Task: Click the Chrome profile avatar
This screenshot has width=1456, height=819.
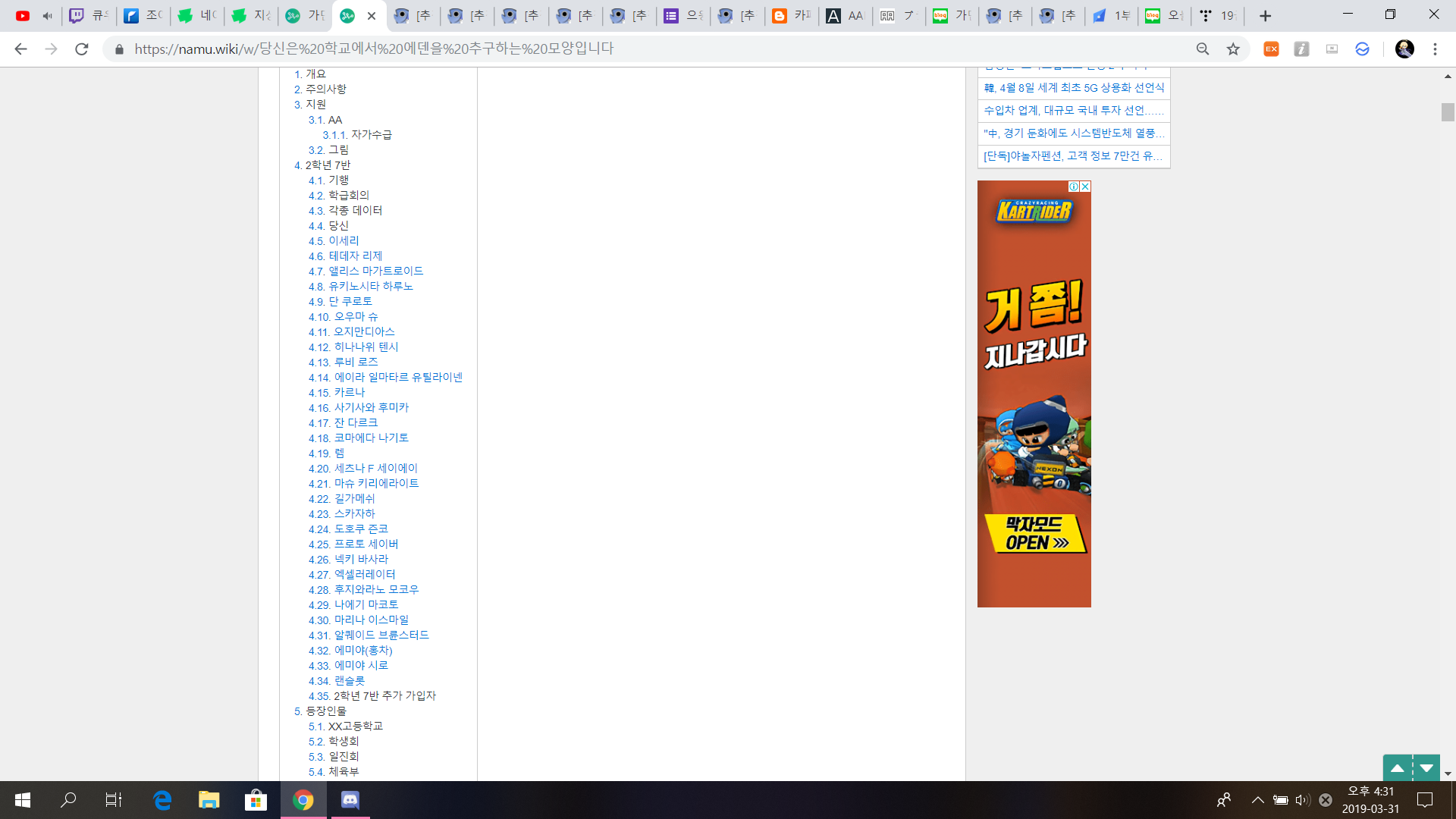Action: (x=1404, y=49)
